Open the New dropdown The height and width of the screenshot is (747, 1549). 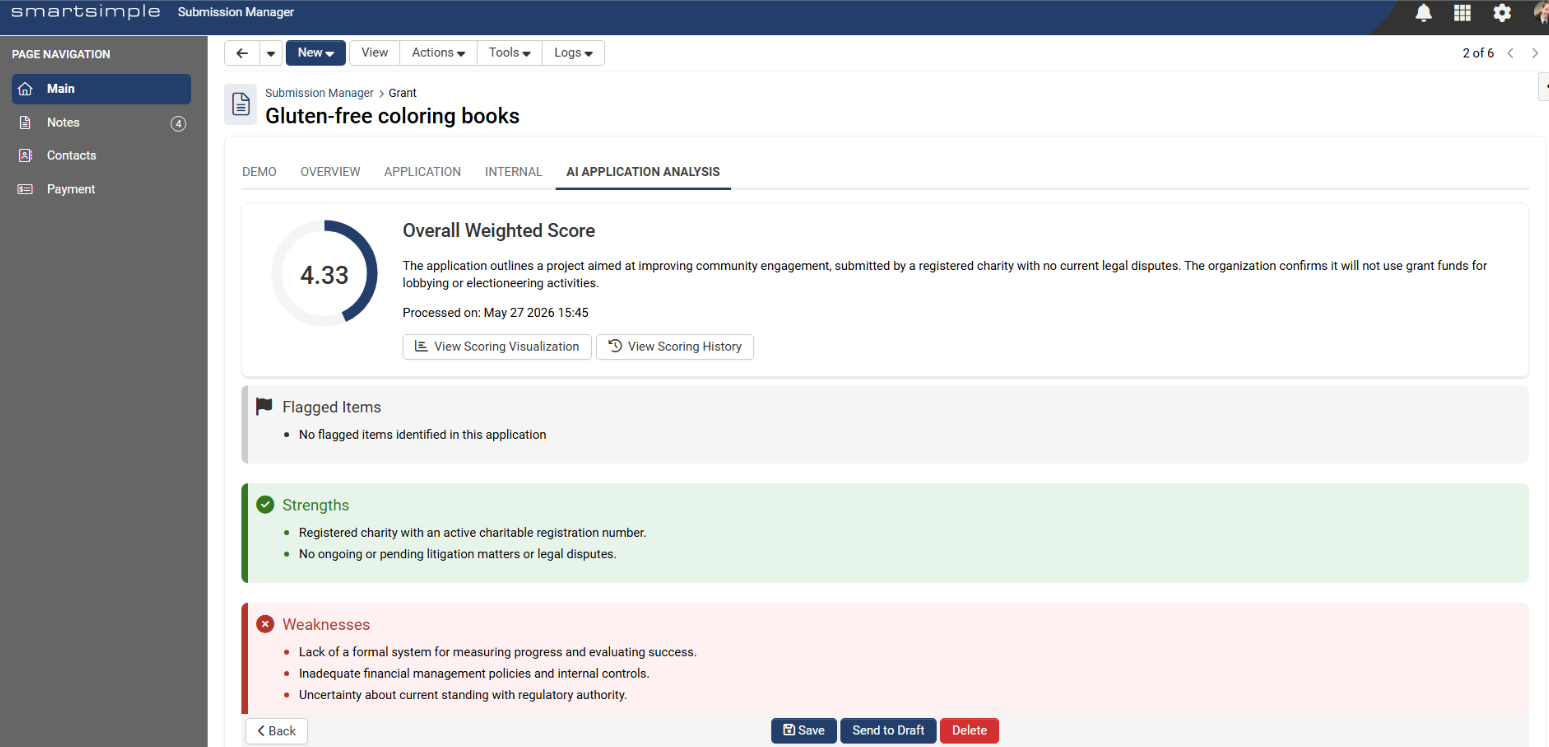316,53
